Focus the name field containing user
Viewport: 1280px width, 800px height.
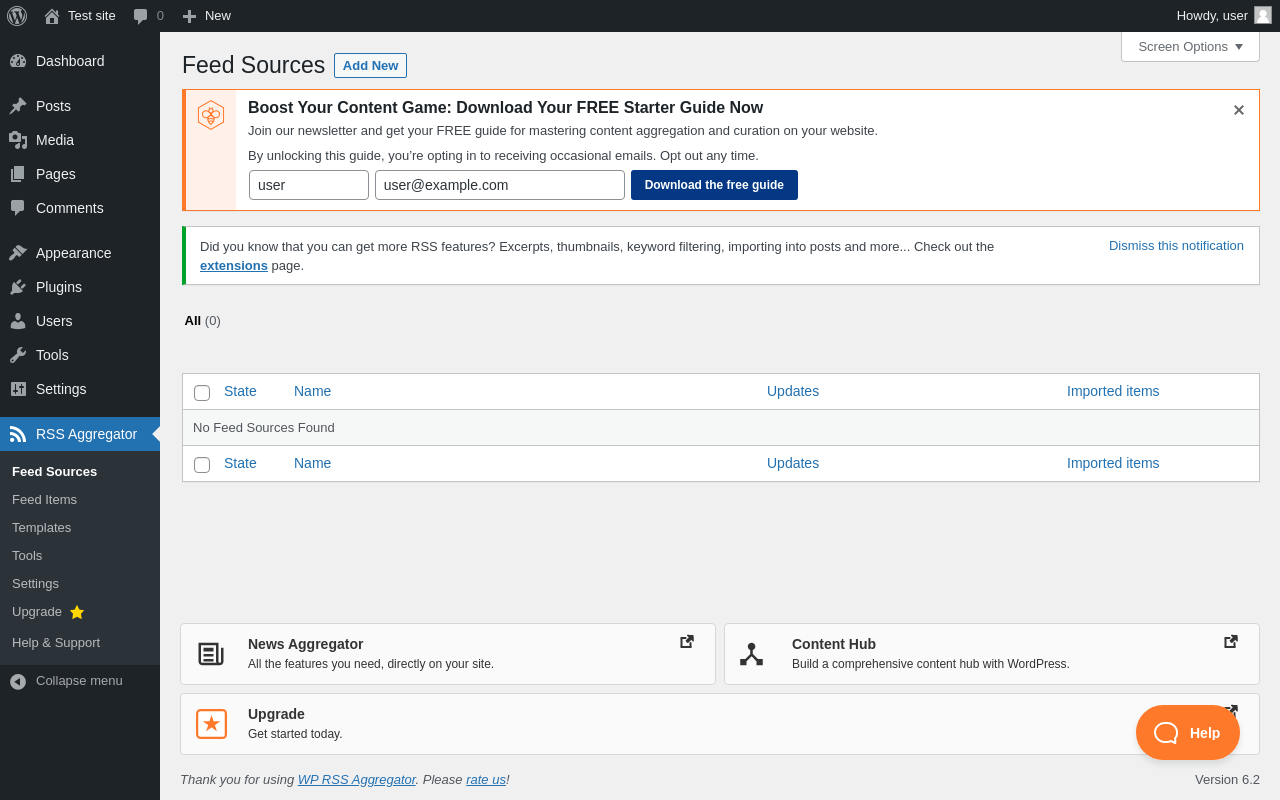click(309, 185)
